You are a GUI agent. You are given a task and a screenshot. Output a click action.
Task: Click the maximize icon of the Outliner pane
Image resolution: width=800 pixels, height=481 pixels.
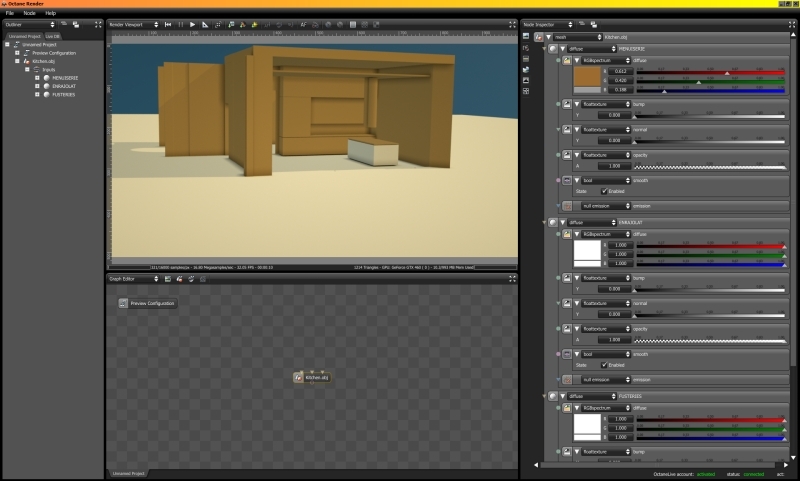[98, 24]
